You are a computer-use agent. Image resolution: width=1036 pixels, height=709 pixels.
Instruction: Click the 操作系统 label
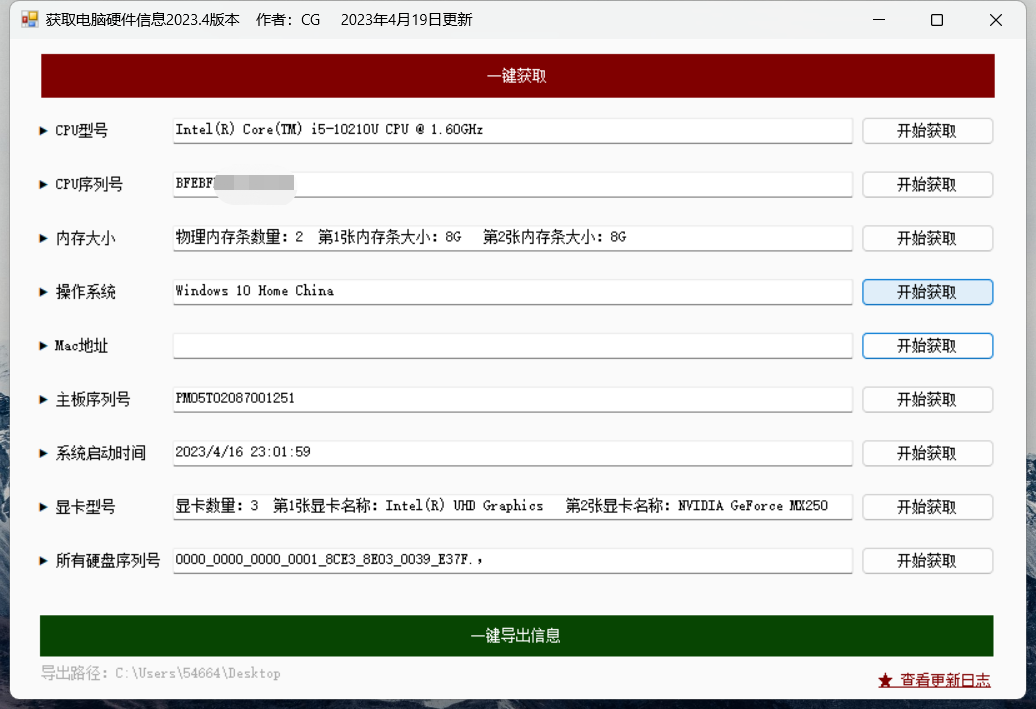(x=86, y=292)
